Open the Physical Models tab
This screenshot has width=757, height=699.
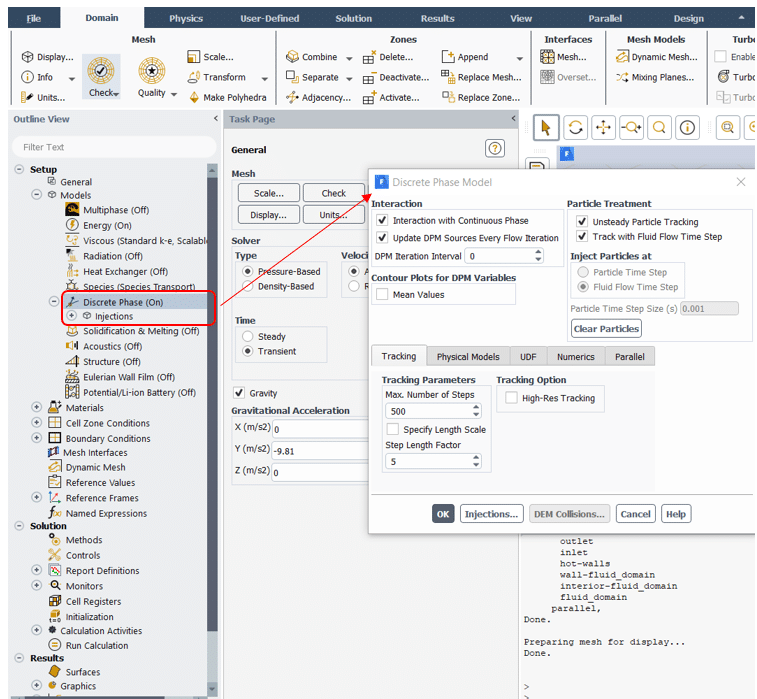[x=467, y=357]
